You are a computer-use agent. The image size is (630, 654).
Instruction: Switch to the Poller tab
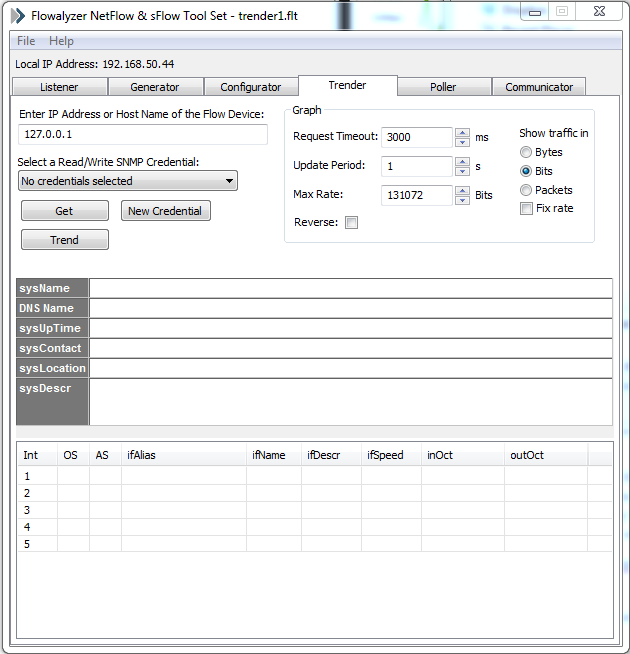(443, 87)
